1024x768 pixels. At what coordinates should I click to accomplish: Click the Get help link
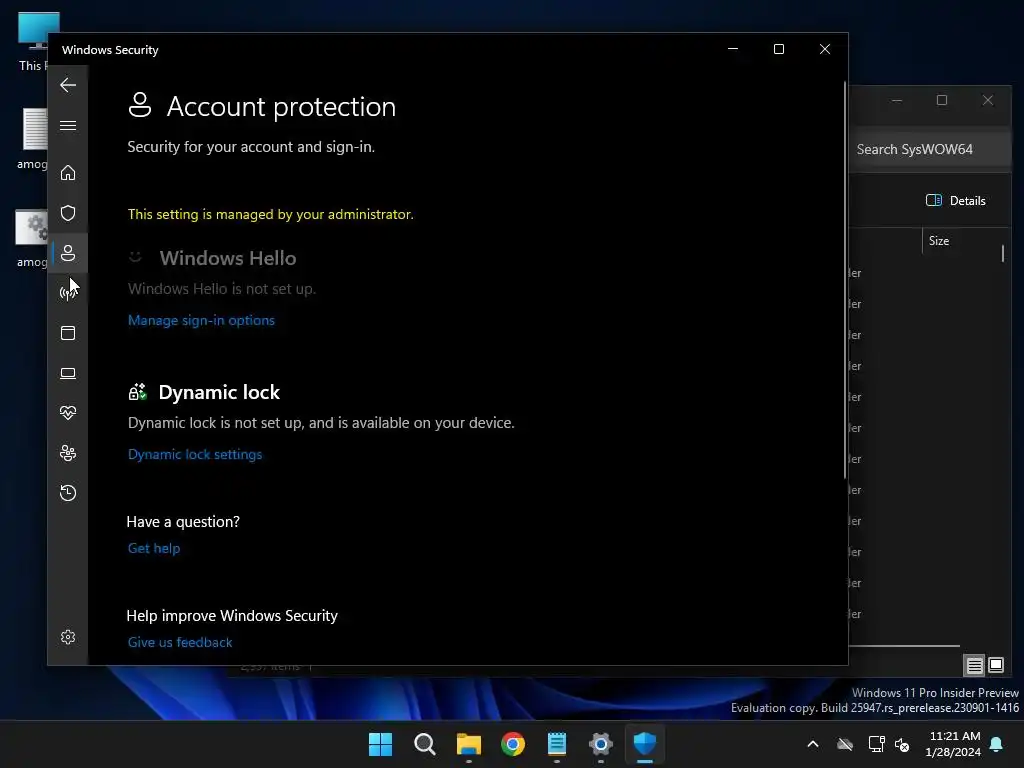coord(153,548)
